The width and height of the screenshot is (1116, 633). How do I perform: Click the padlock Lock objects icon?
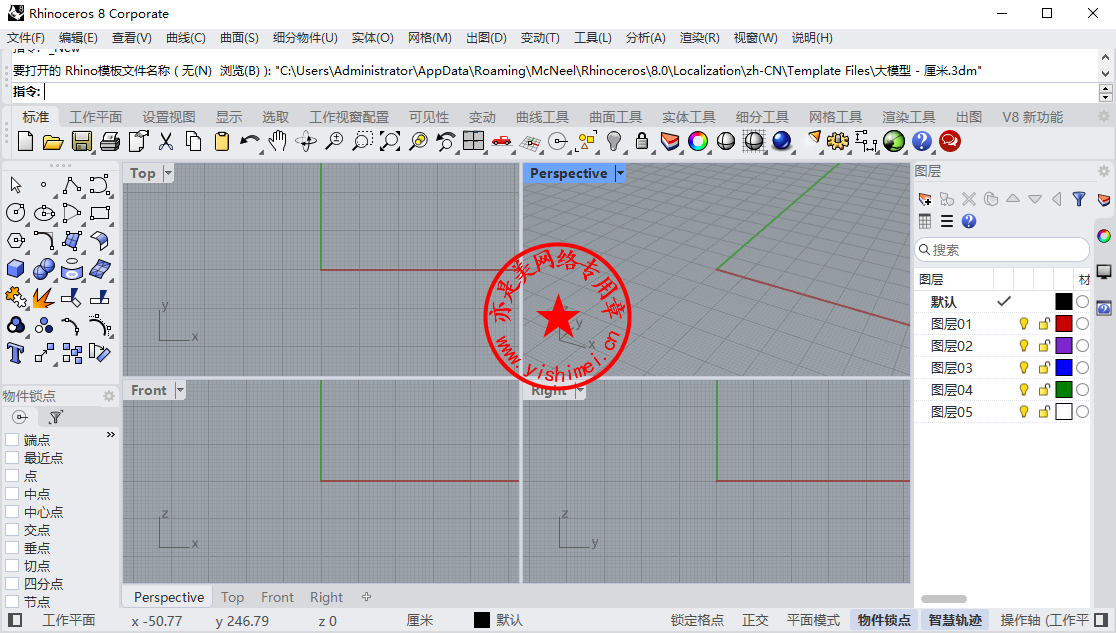(642, 142)
